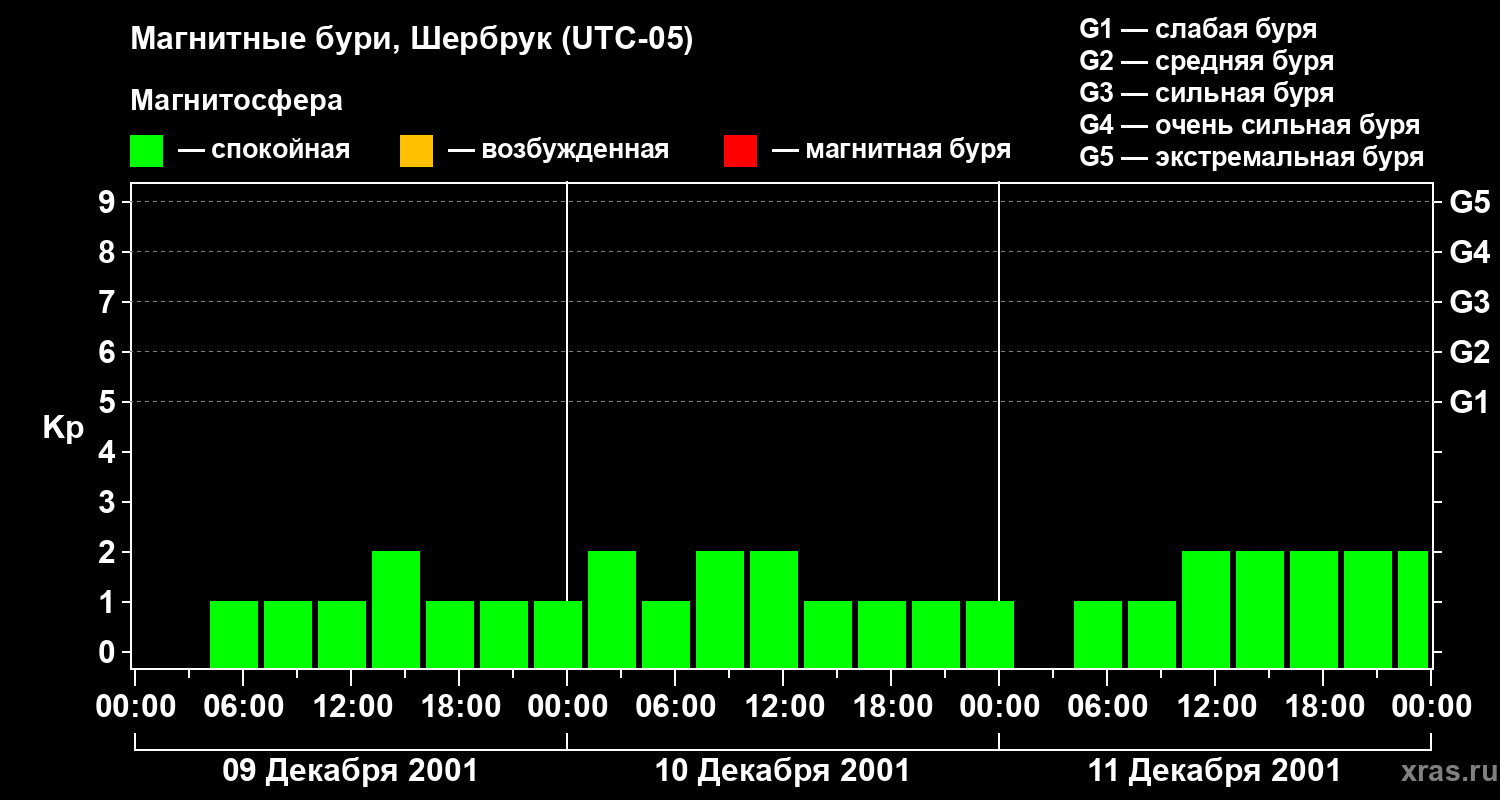Click the G1 label on the right axis
The height and width of the screenshot is (800, 1500).
[x=1469, y=402]
